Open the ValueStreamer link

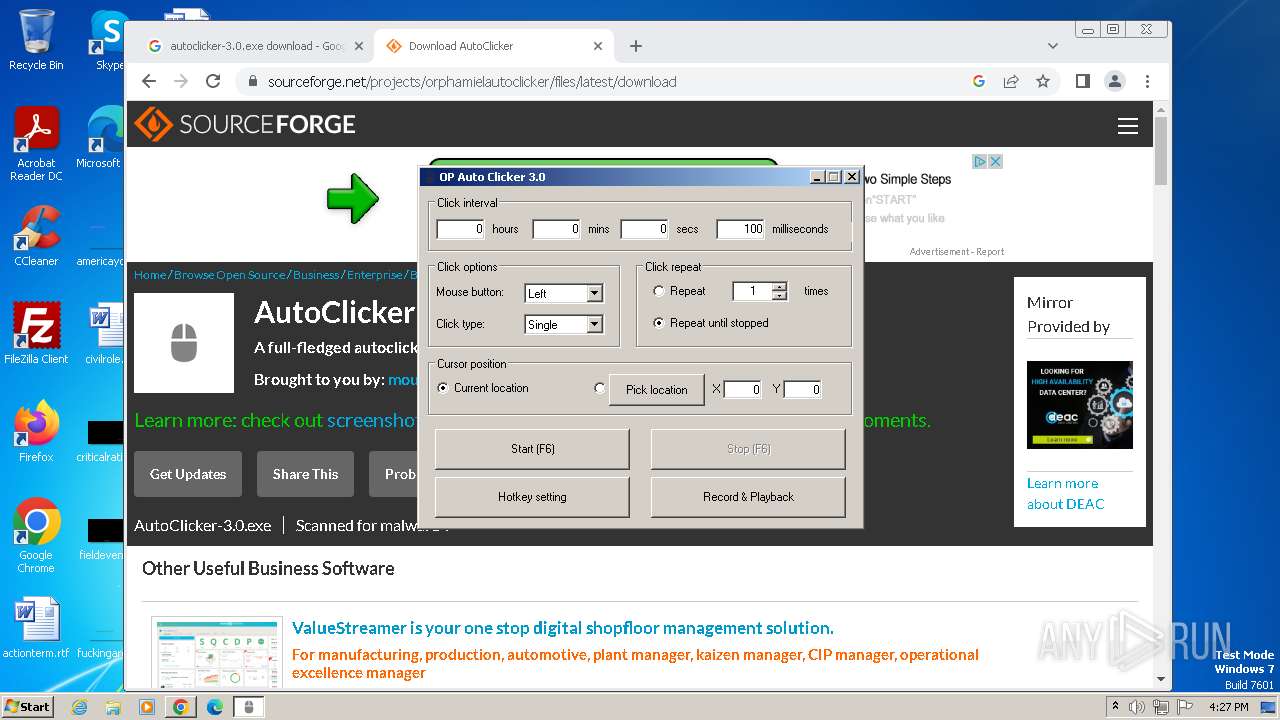(x=562, y=628)
